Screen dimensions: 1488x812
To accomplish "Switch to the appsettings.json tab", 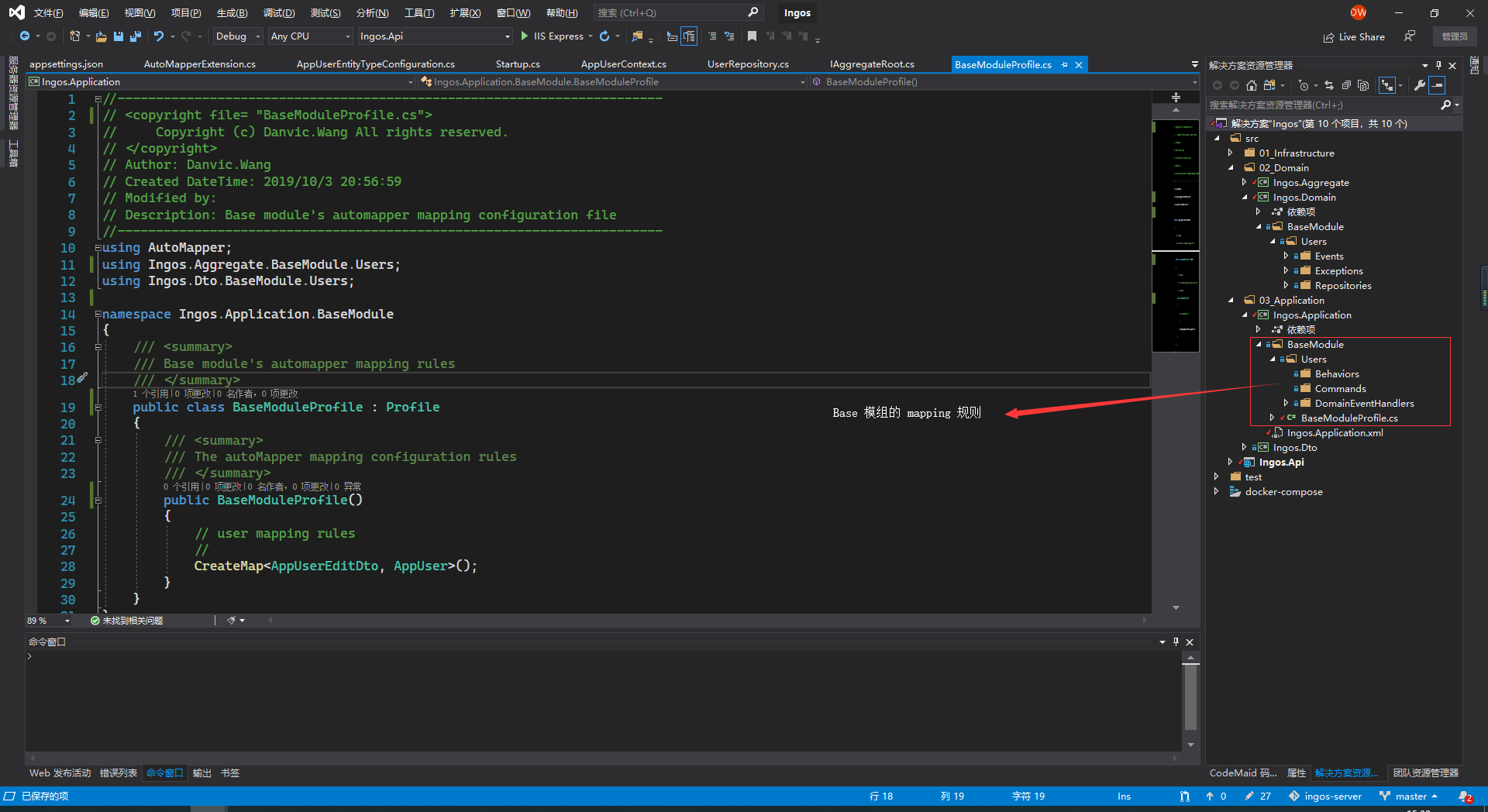I will point(66,64).
